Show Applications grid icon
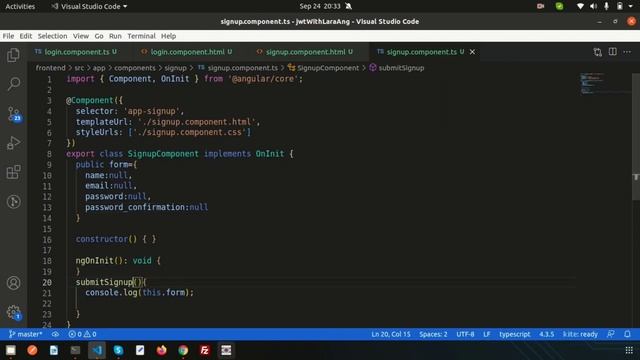Screen dimensions: 640x360 click(x=629, y=350)
